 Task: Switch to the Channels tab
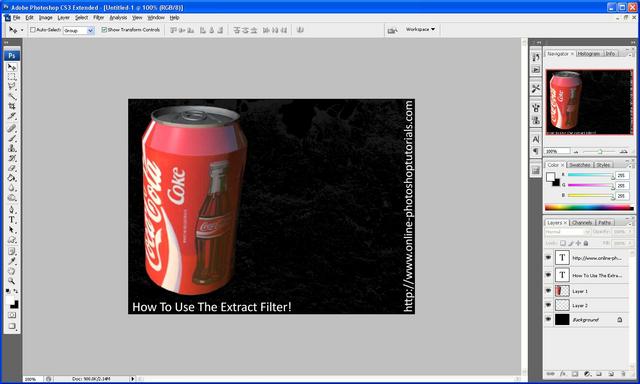tap(582, 222)
